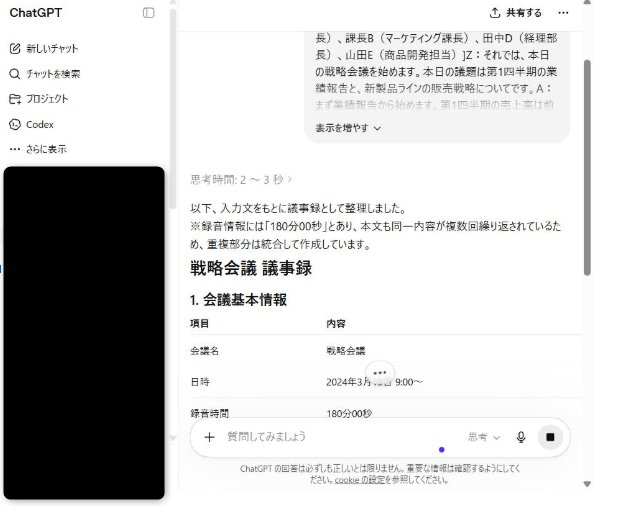Image resolution: width=641 pixels, height=532 pixels.
Task: Expand message with 表示を増やす
Action: 348,128
